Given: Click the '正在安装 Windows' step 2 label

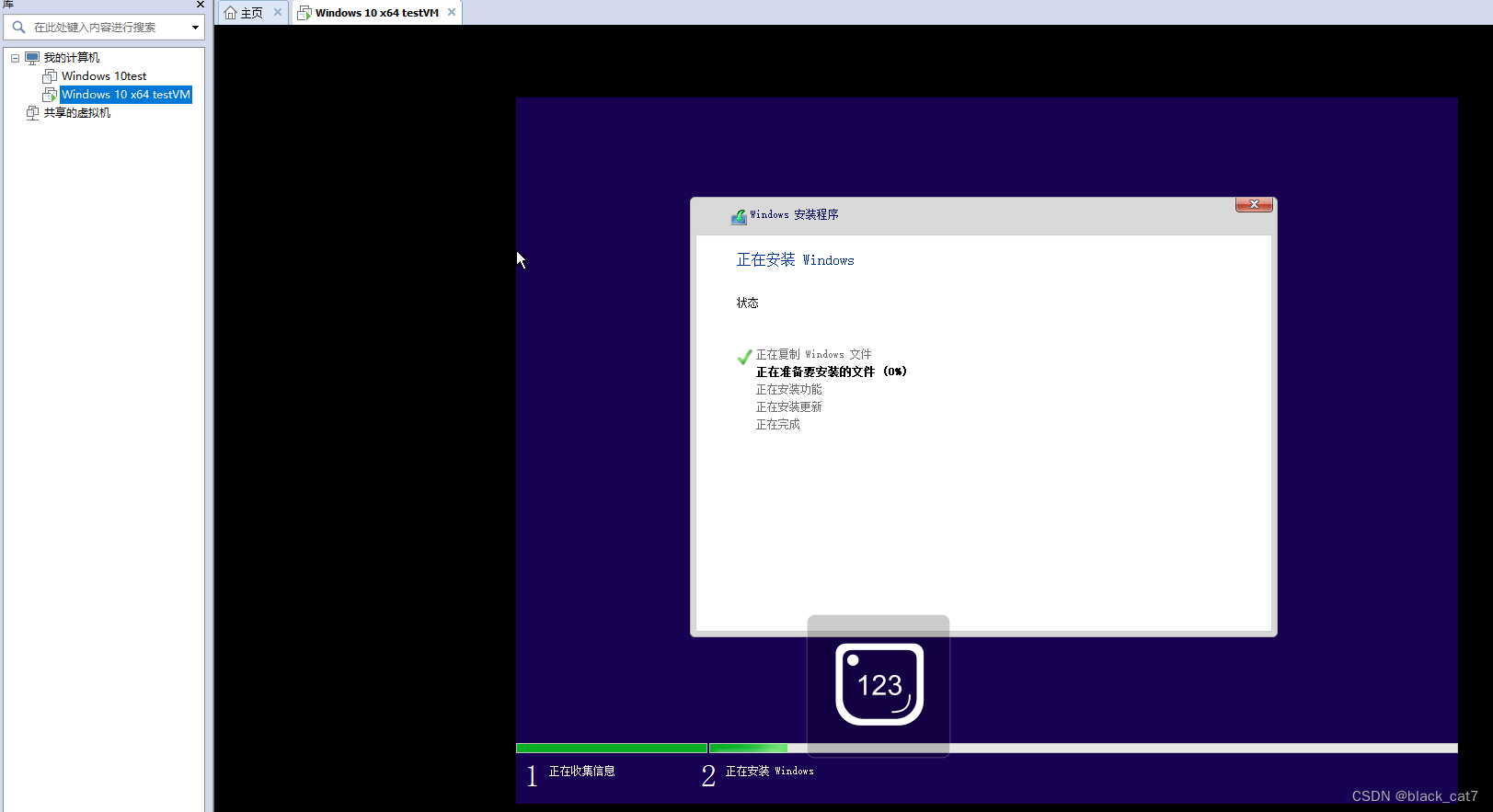Looking at the screenshot, I should (770, 772).
